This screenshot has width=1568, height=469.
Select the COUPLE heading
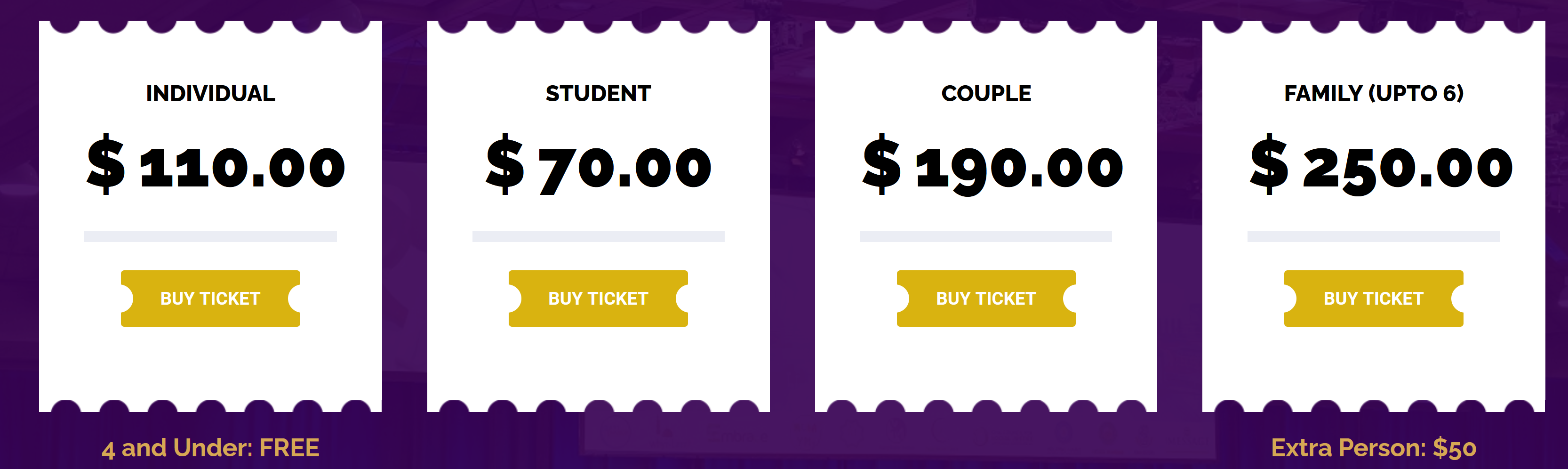coord(986,93)
